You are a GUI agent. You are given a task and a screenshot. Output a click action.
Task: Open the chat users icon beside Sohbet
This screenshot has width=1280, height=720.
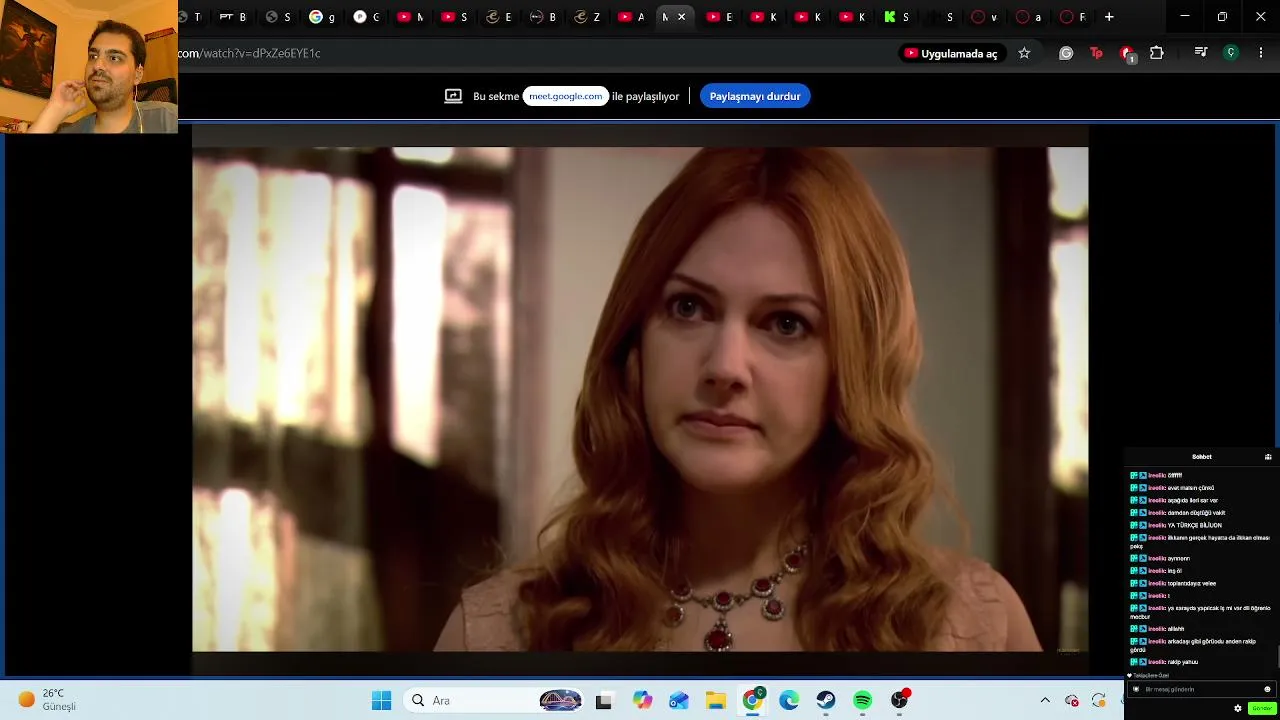coord(1268,457)
